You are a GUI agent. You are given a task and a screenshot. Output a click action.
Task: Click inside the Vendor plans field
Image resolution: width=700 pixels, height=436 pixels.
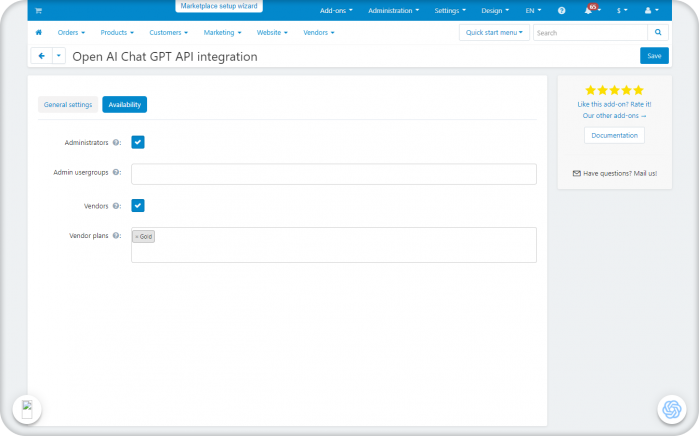click(x=334, y=245)
